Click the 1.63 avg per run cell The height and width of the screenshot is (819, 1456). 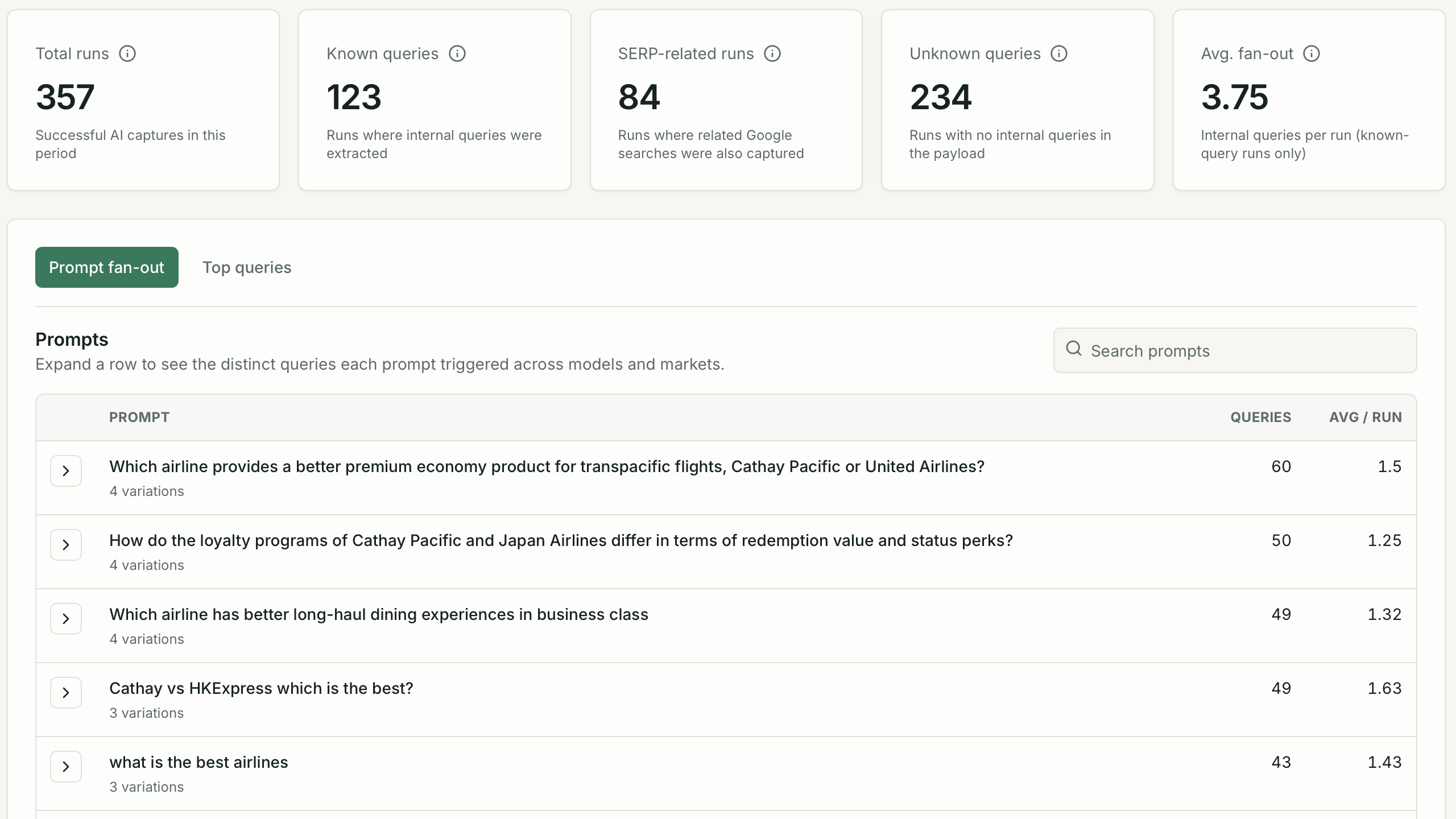pyautogui.click(x=1384, y=688)
